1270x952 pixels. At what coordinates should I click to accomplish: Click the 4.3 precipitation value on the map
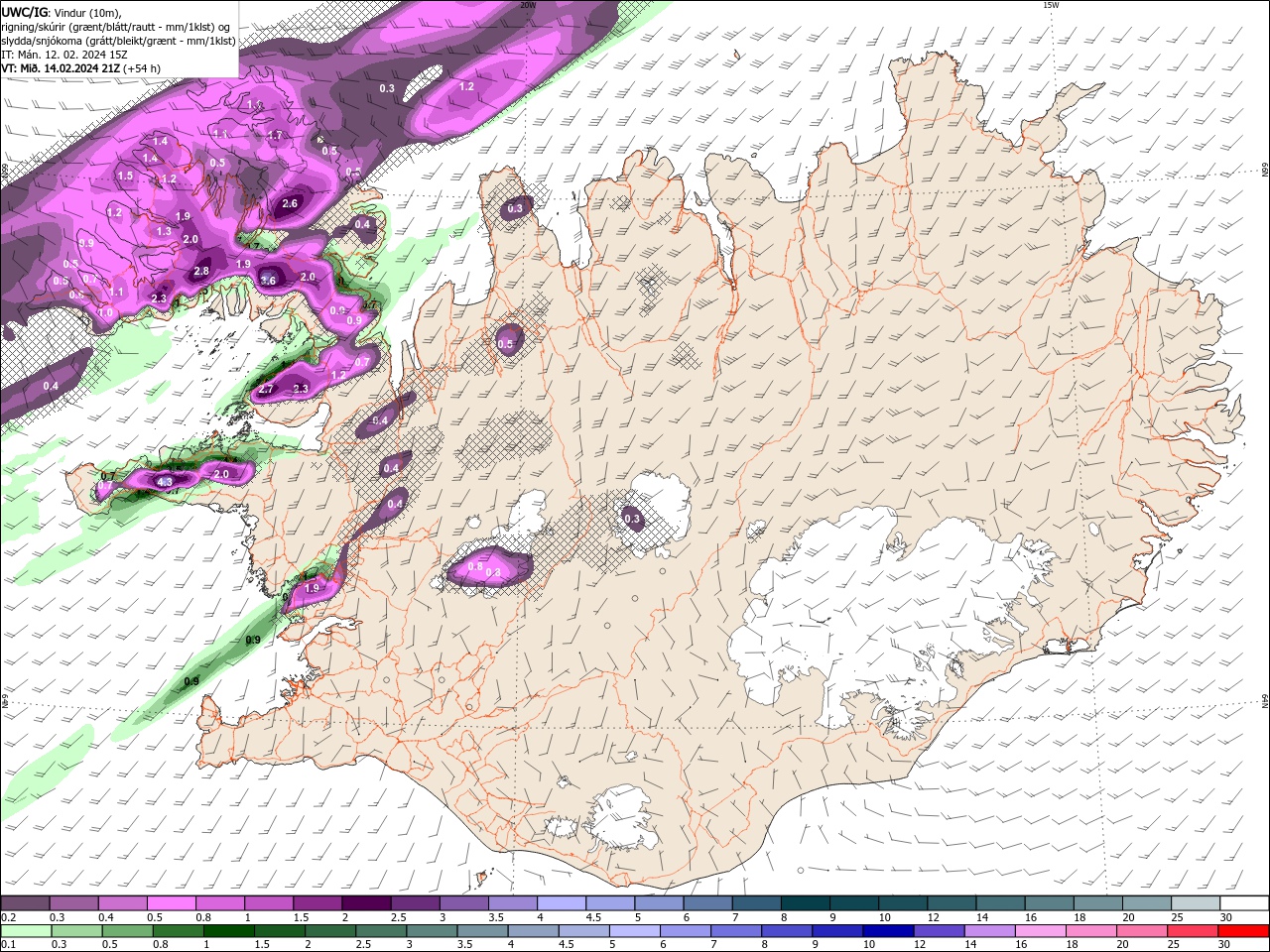(x=166, y=482)
